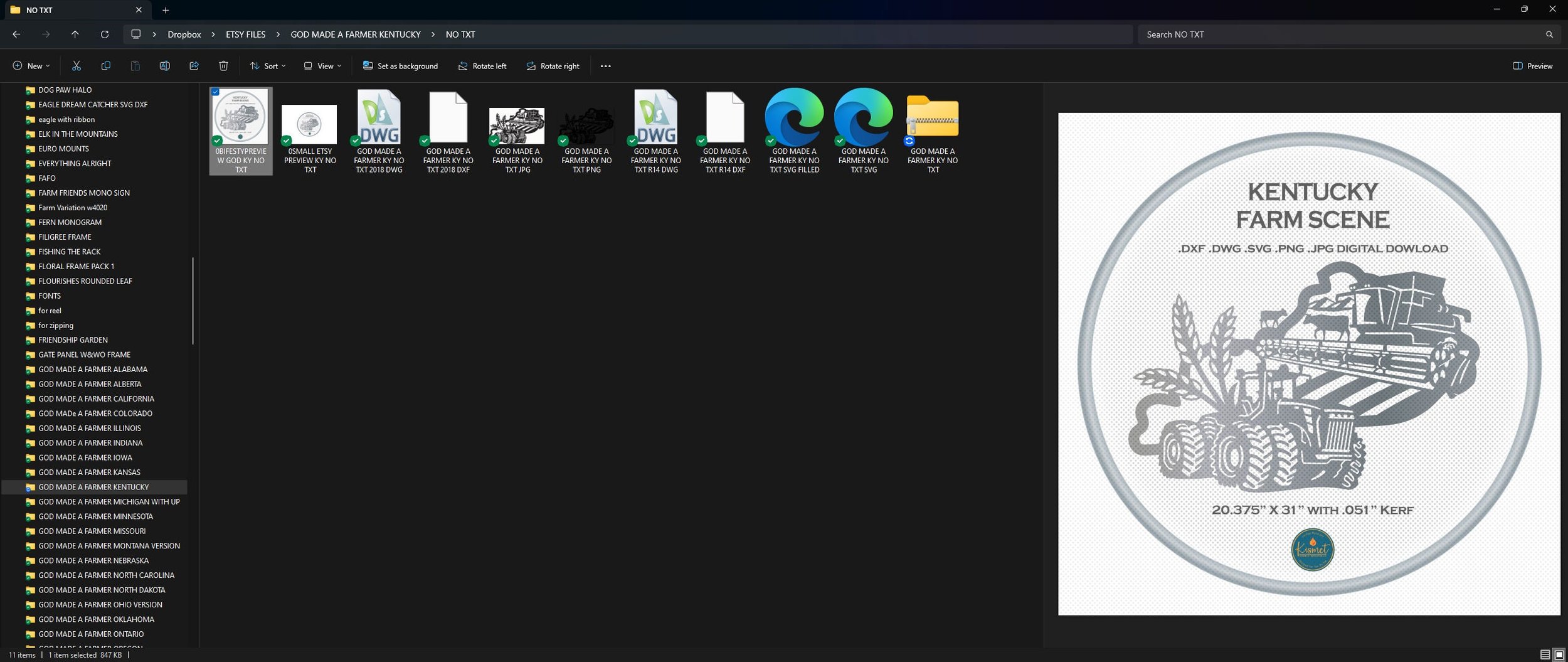Click the Delete trash can icon

[223, 66]
